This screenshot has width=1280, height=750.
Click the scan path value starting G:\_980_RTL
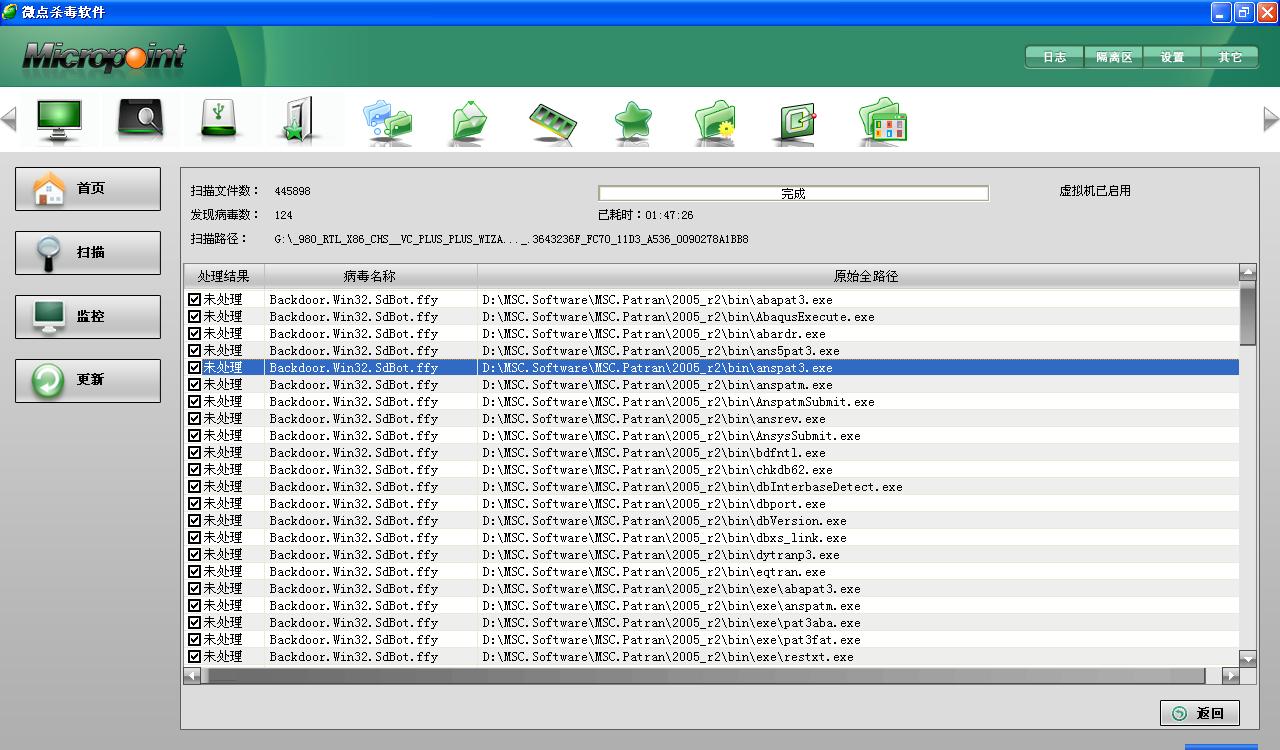coord(511,239)
